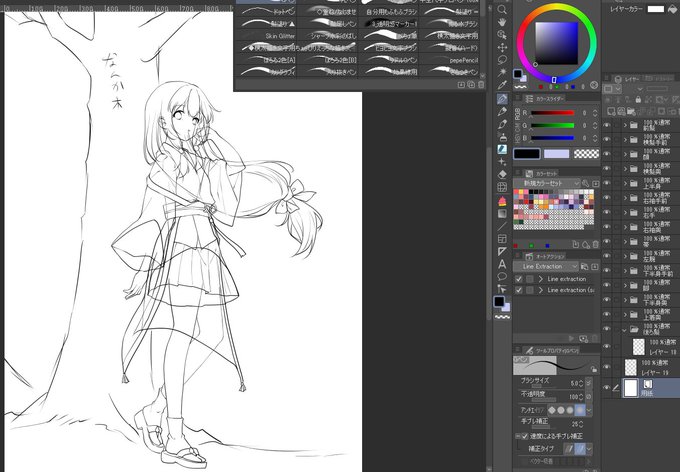The width and height of the screenshot is (680, 472).
Task: Open the レイヤー panel tab
Action: click(627, 79)
